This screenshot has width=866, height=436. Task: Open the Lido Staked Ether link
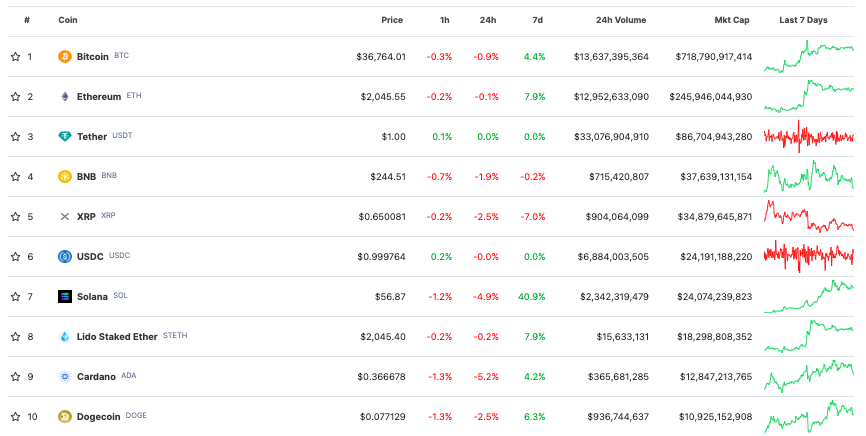(117, 337)
